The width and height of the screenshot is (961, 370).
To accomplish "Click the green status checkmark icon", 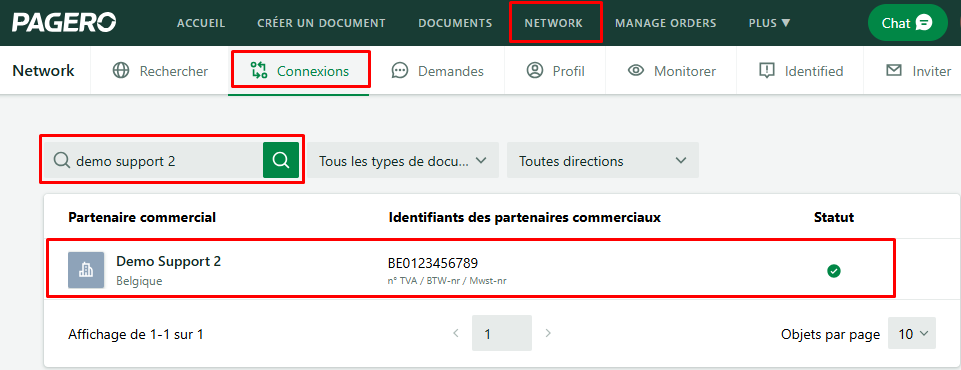I will [834, 271].
